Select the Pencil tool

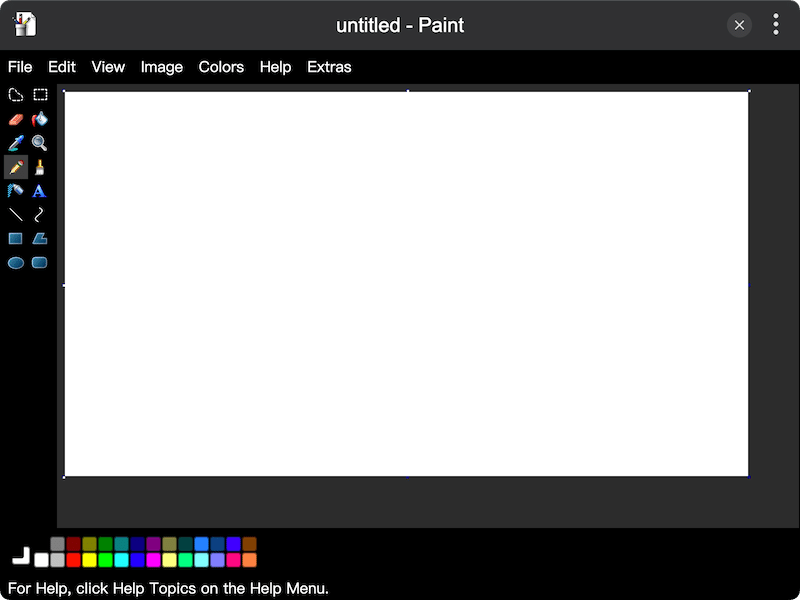[x=16, y=167]
